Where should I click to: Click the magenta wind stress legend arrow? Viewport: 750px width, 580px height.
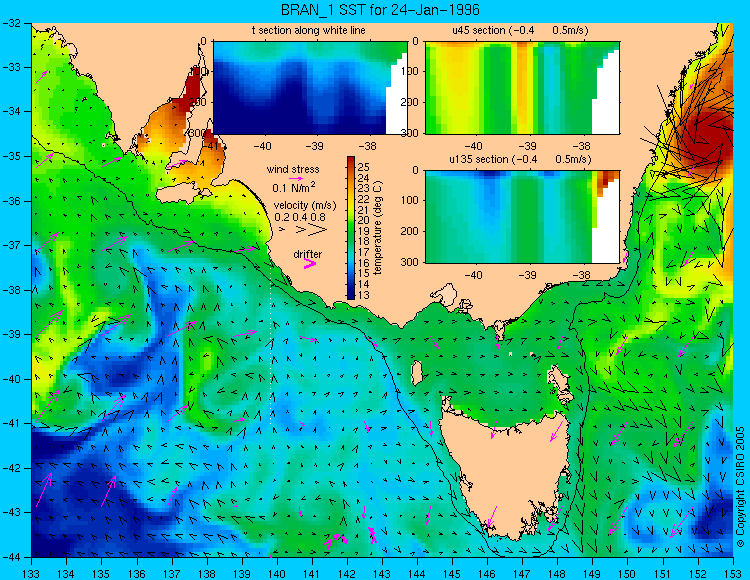coord(296,178)
